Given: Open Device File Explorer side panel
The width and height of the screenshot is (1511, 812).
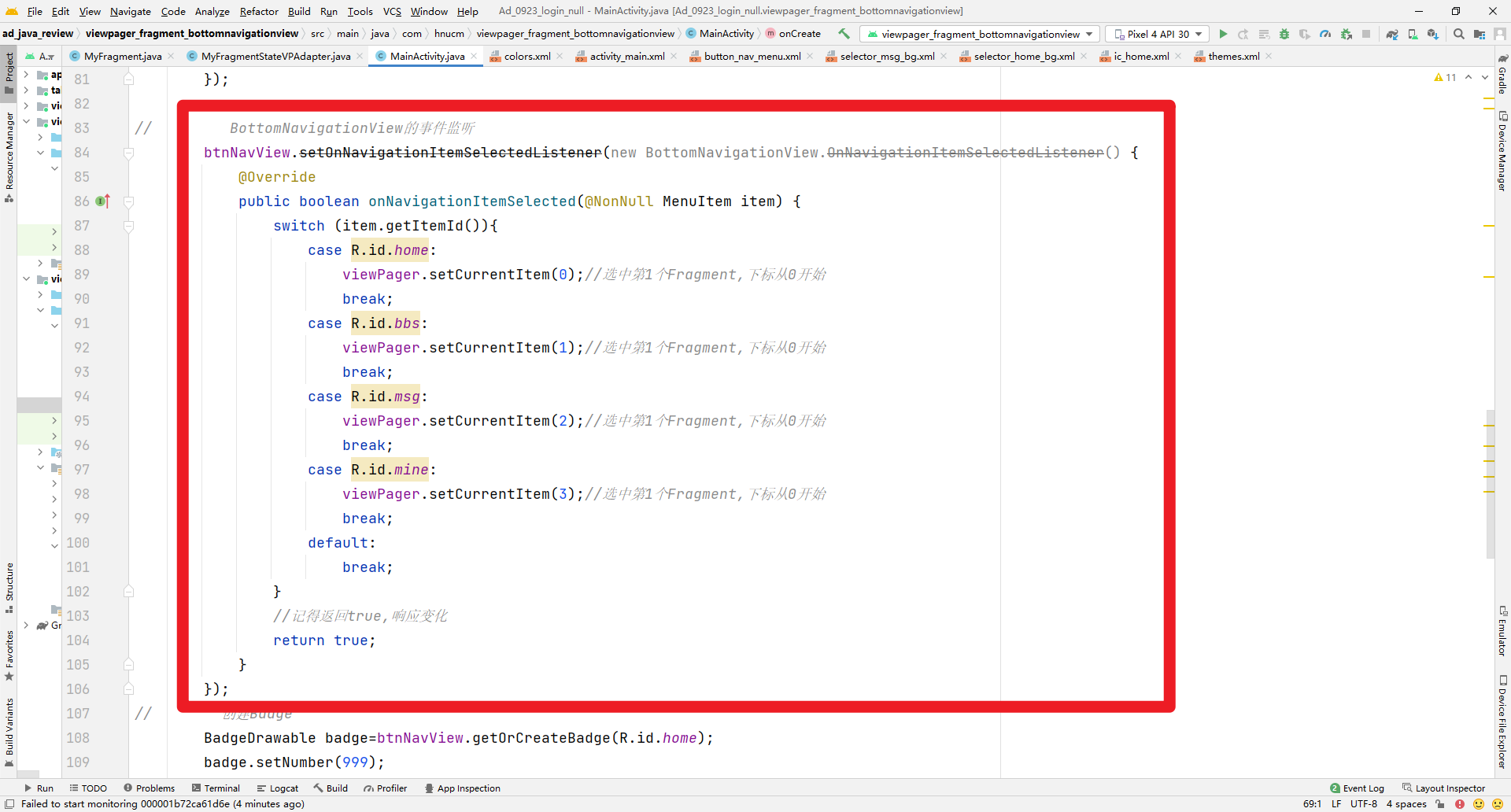Looking at the screenshot, I should [x=1502, y=722].
